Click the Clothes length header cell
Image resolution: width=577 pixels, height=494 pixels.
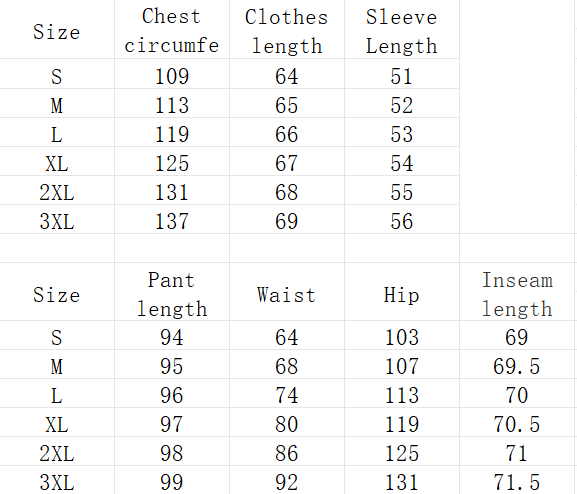click(287, 29)
